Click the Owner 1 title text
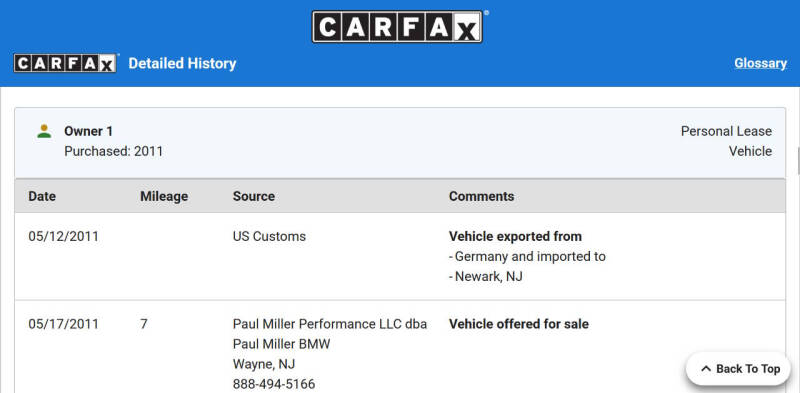The image size is (800, 393). coord(88,131)
